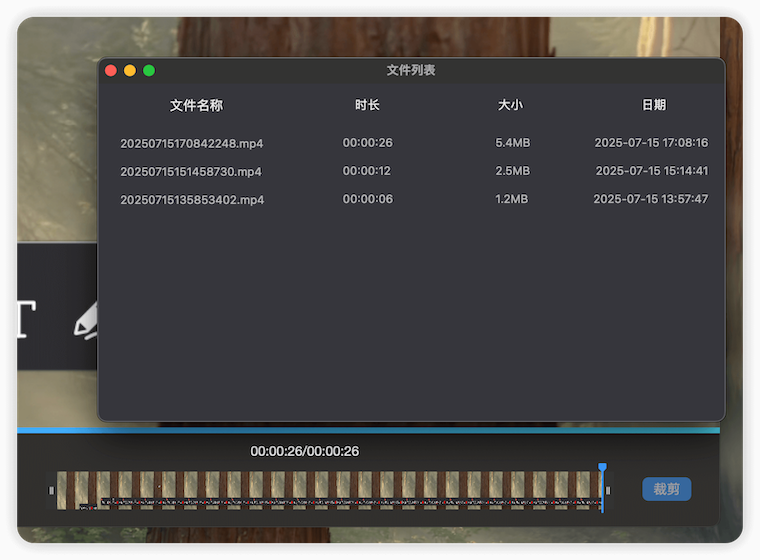
Task: Sort by 时长 column header
Action: 367,105
